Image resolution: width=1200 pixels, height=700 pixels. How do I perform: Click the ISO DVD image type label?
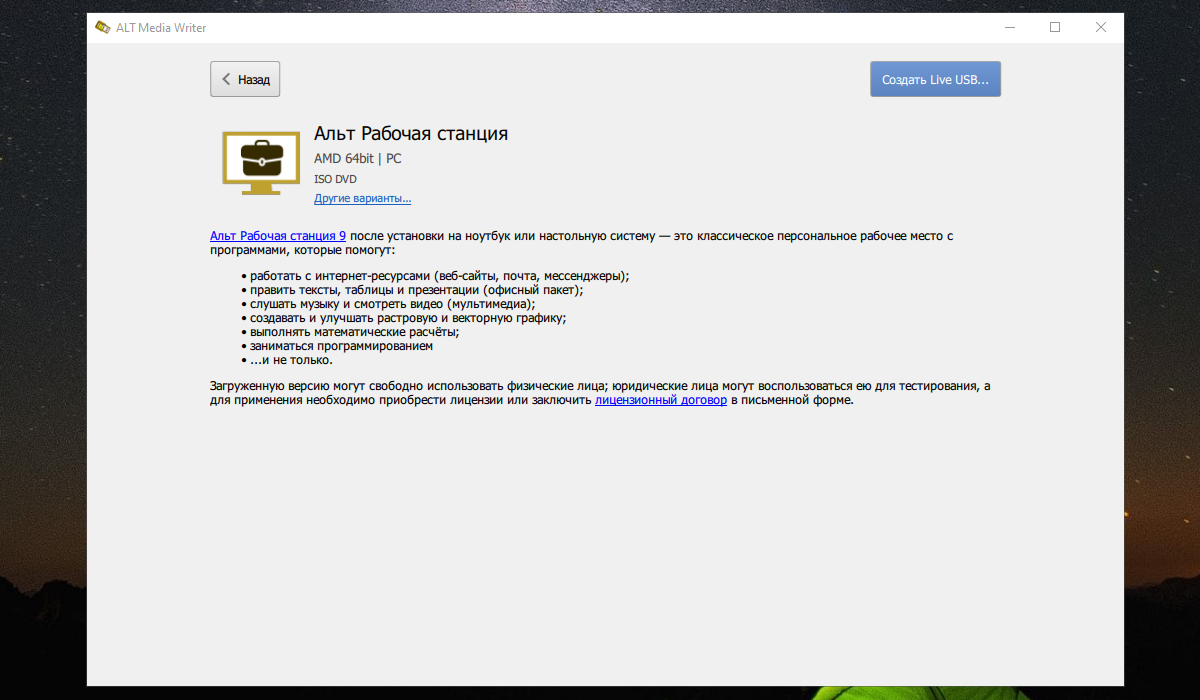coord(335,180)
